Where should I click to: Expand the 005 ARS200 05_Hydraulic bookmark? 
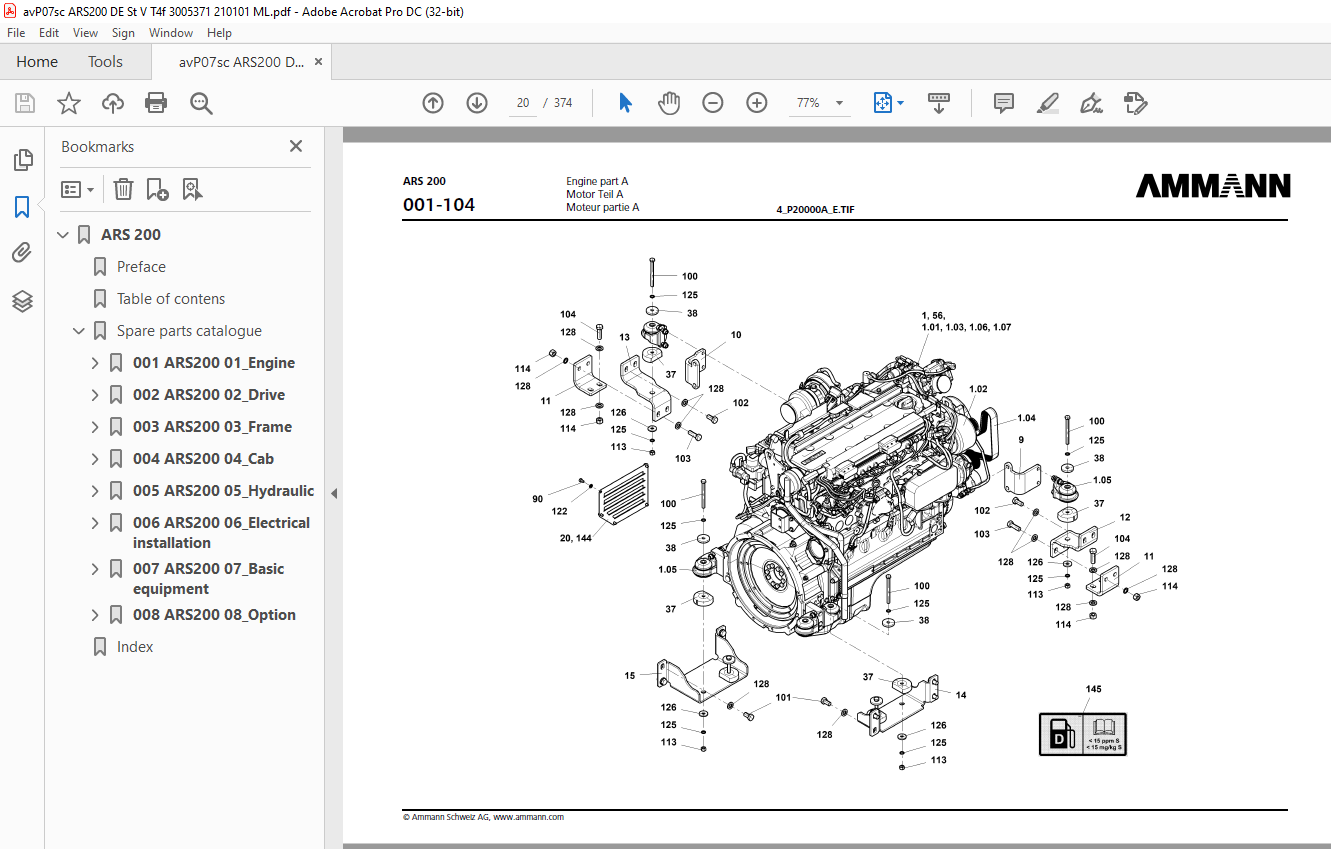point(96,491)
